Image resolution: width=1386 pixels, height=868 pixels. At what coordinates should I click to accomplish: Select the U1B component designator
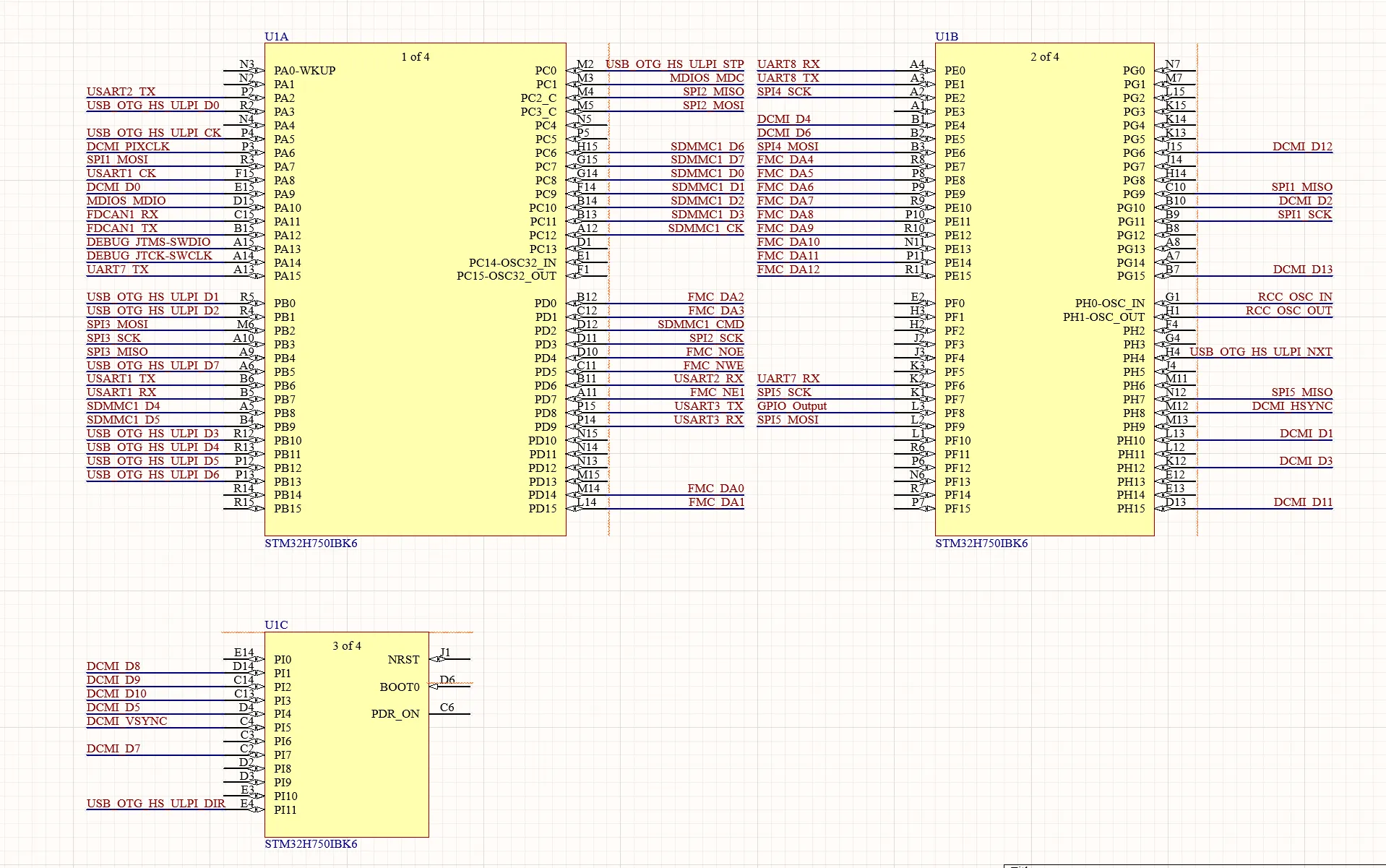947,36
